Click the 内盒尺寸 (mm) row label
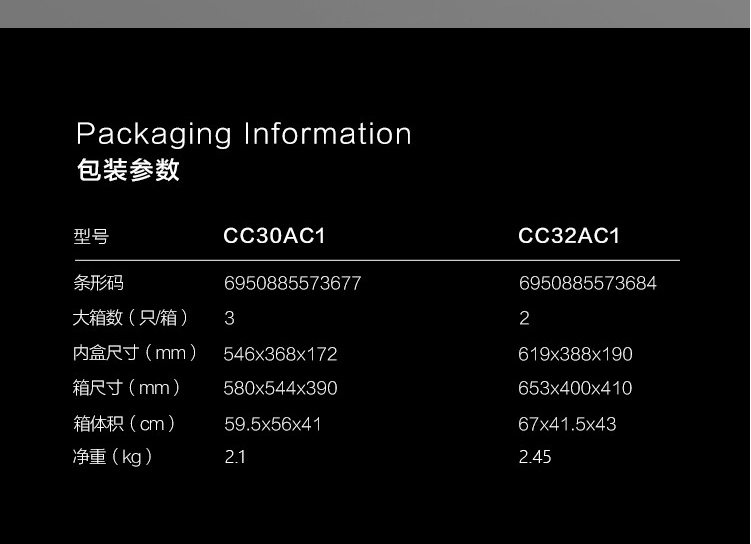751x544 pixels. click(135, 353)
